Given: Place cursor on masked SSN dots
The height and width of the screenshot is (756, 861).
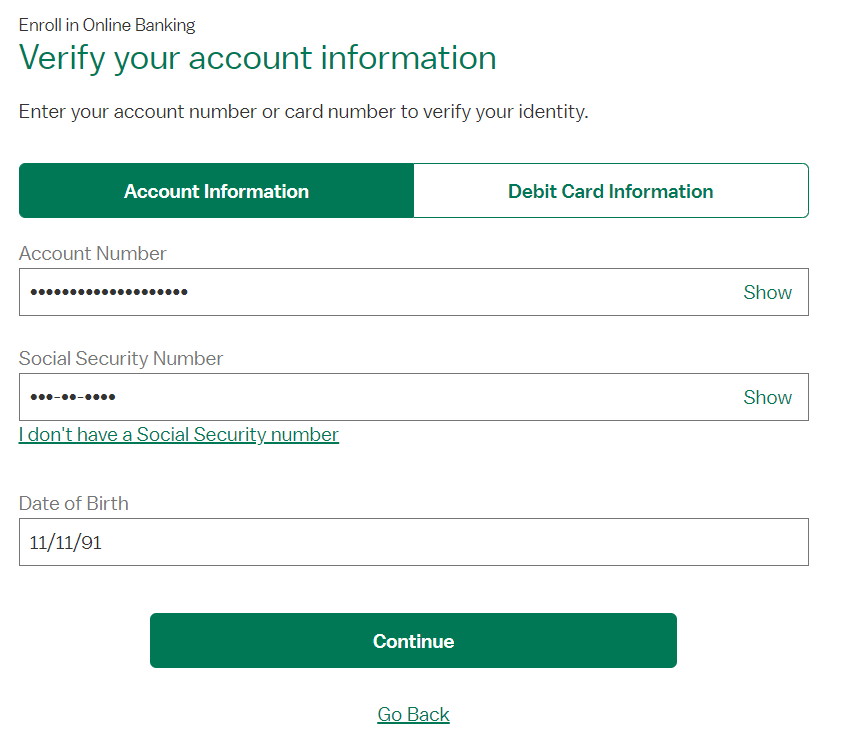Looking at the screenshot, I should tap(72, 397).
